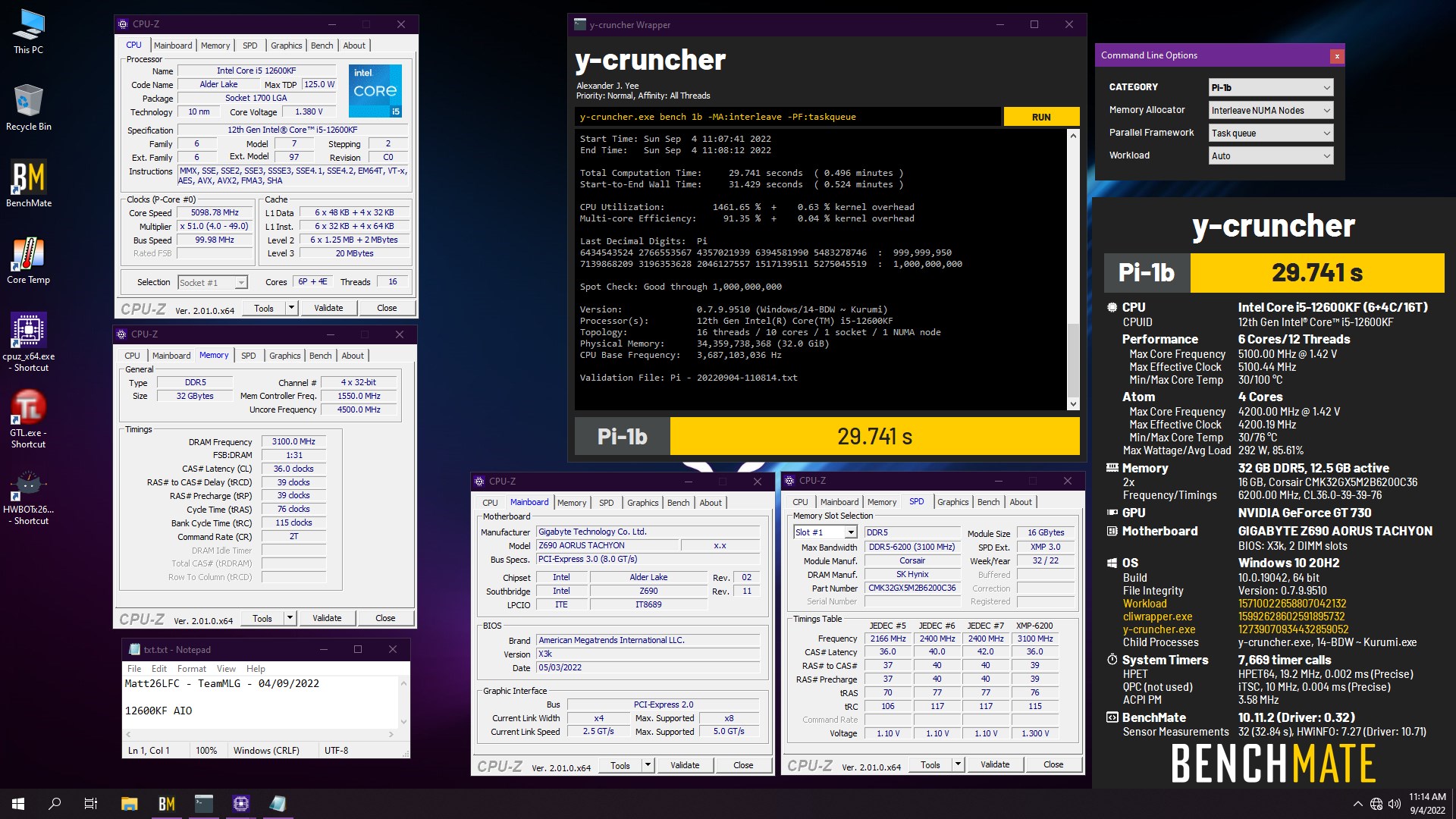The height and width of the screenshot is (819, 1456).
Task: Click the Notepad vertical scrollbar
Action: (x=403, y=702)
